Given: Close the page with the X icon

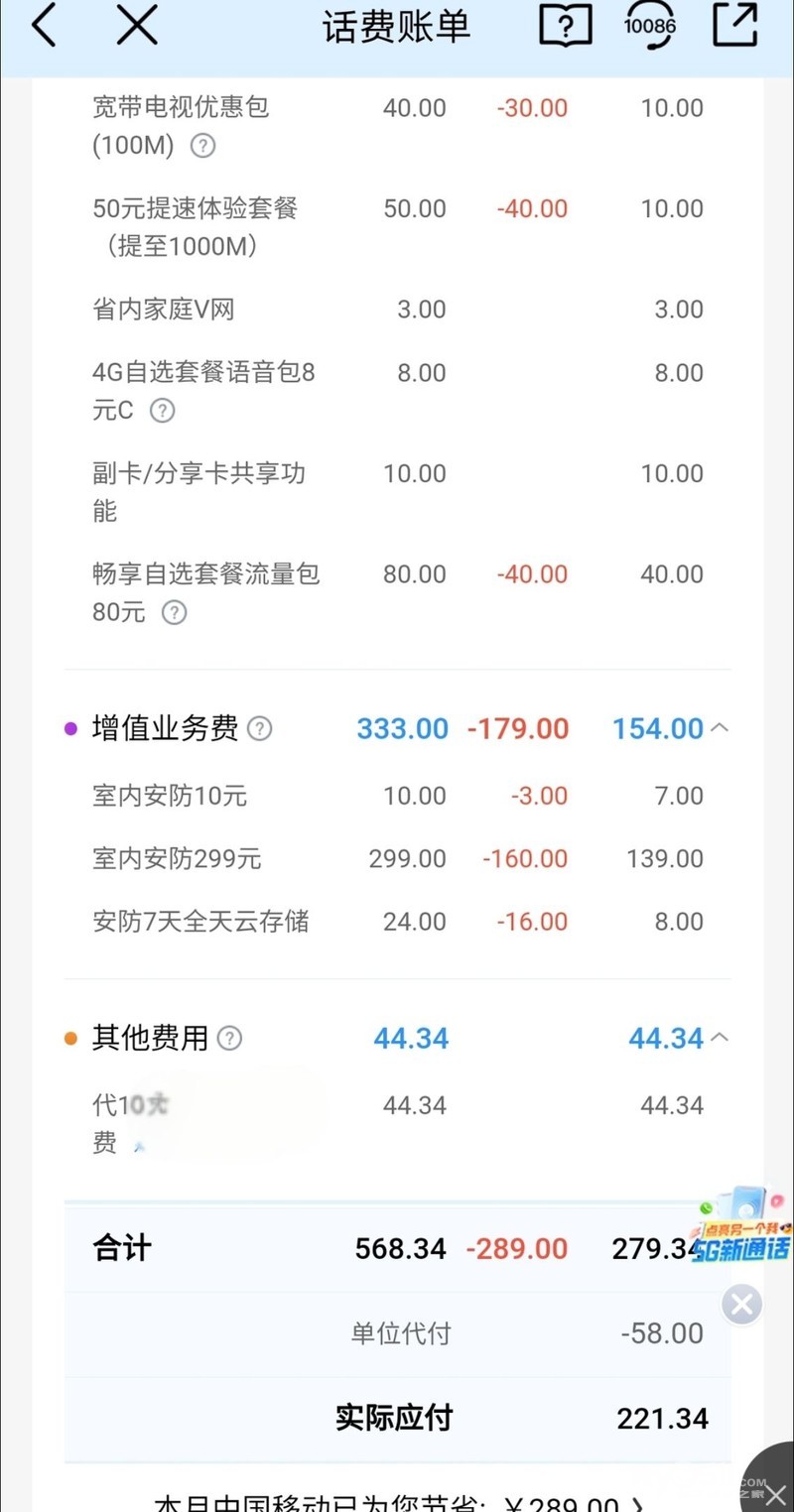Looking at the screenshot, I should click(137, 27).
